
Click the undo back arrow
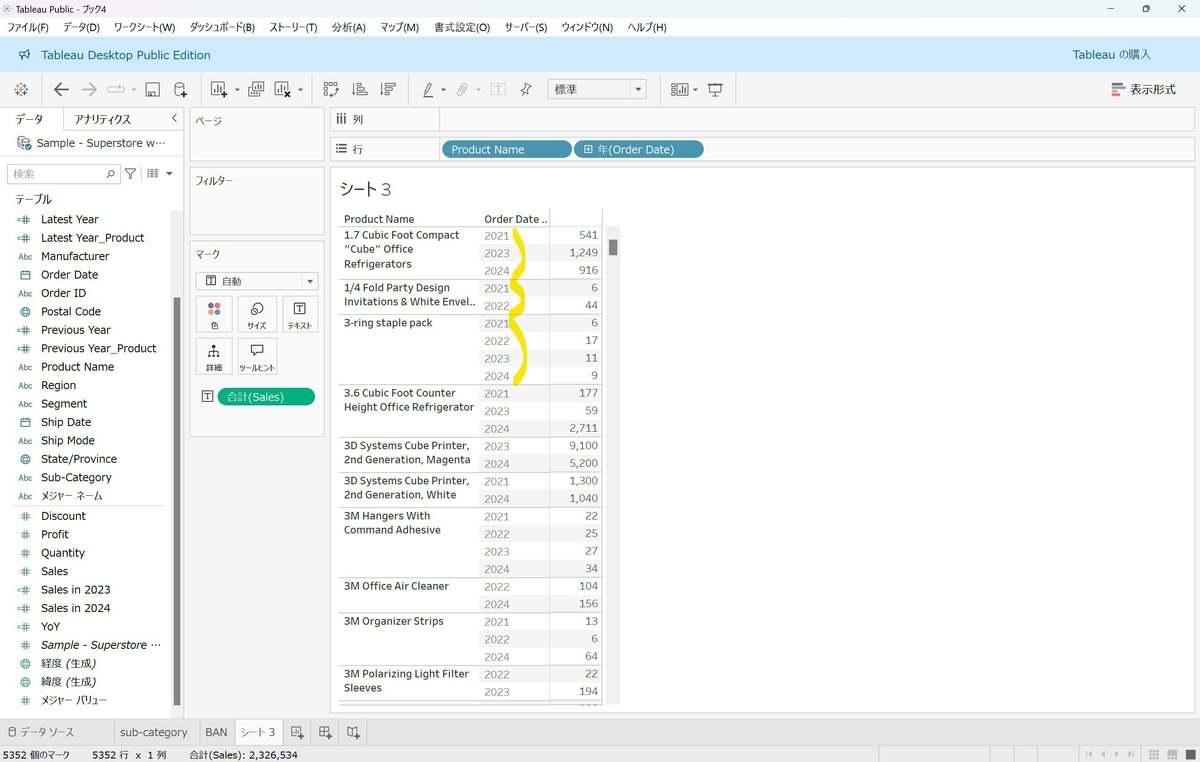[x=61, y=90]
